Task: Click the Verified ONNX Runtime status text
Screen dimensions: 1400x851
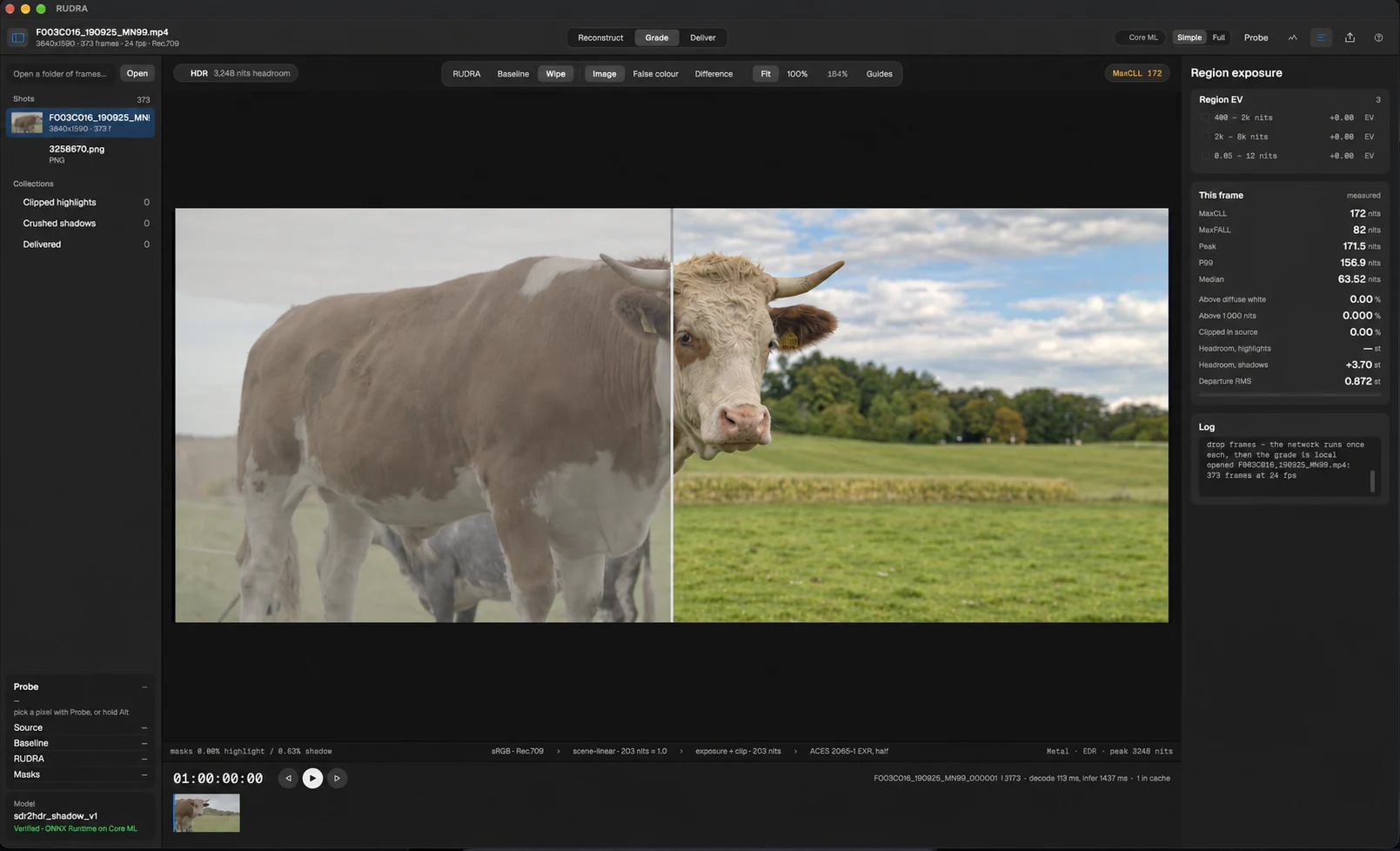Action: (x=75, y=828)
